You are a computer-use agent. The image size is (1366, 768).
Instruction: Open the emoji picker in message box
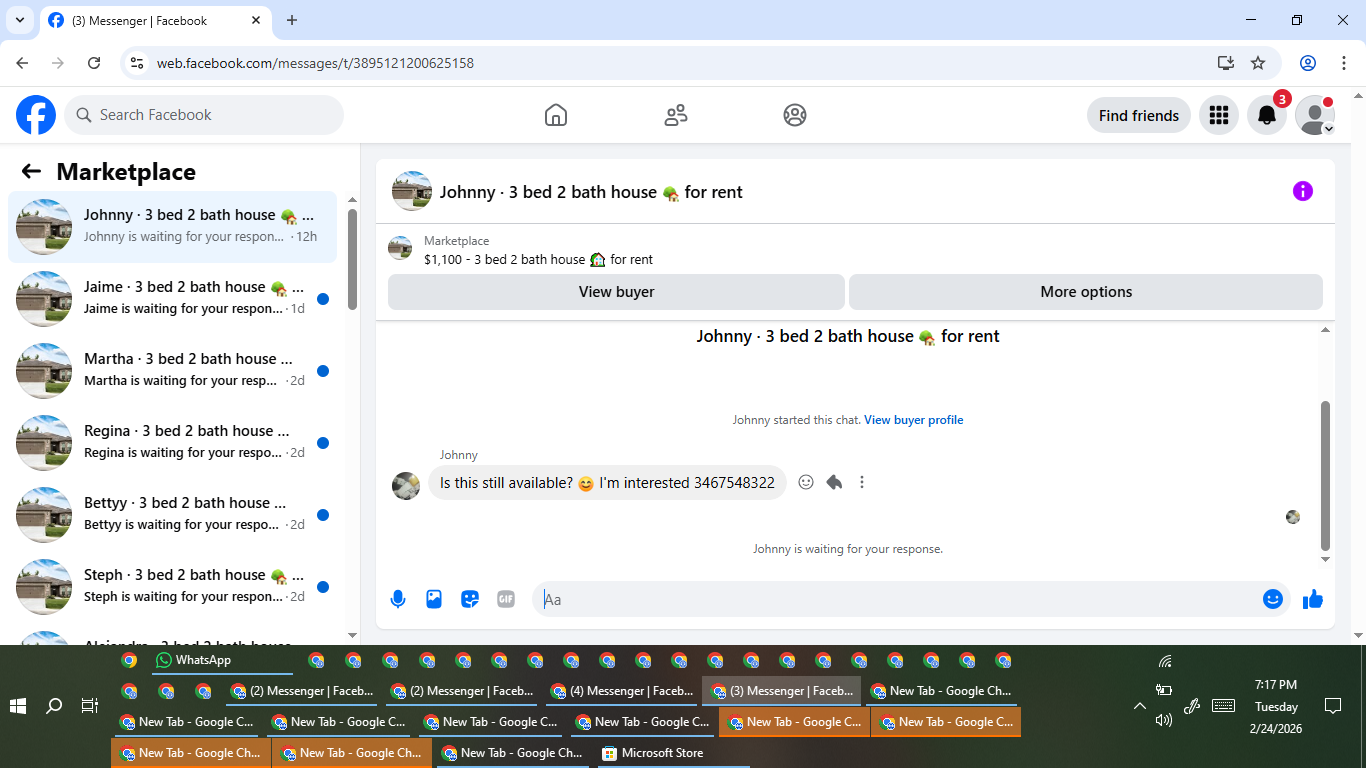[1272, 599]
